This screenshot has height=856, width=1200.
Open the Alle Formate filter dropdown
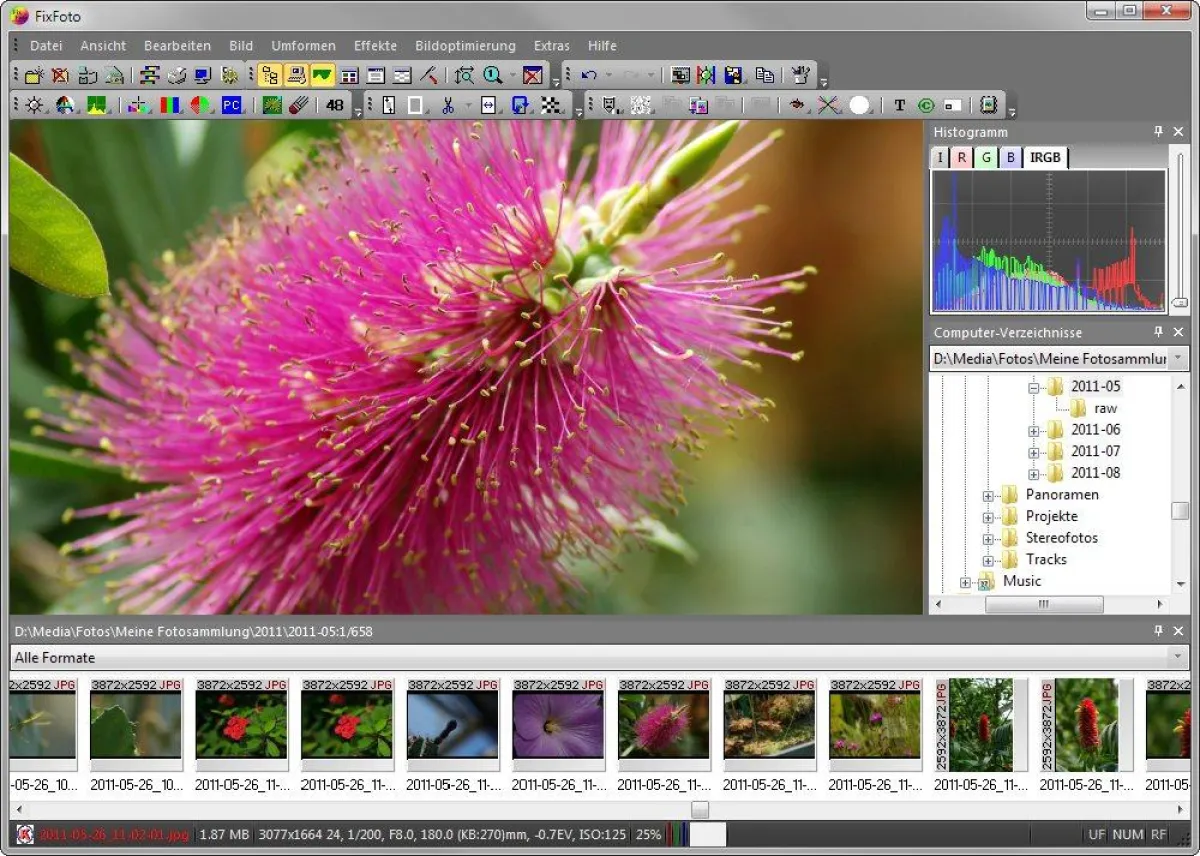1179,657
